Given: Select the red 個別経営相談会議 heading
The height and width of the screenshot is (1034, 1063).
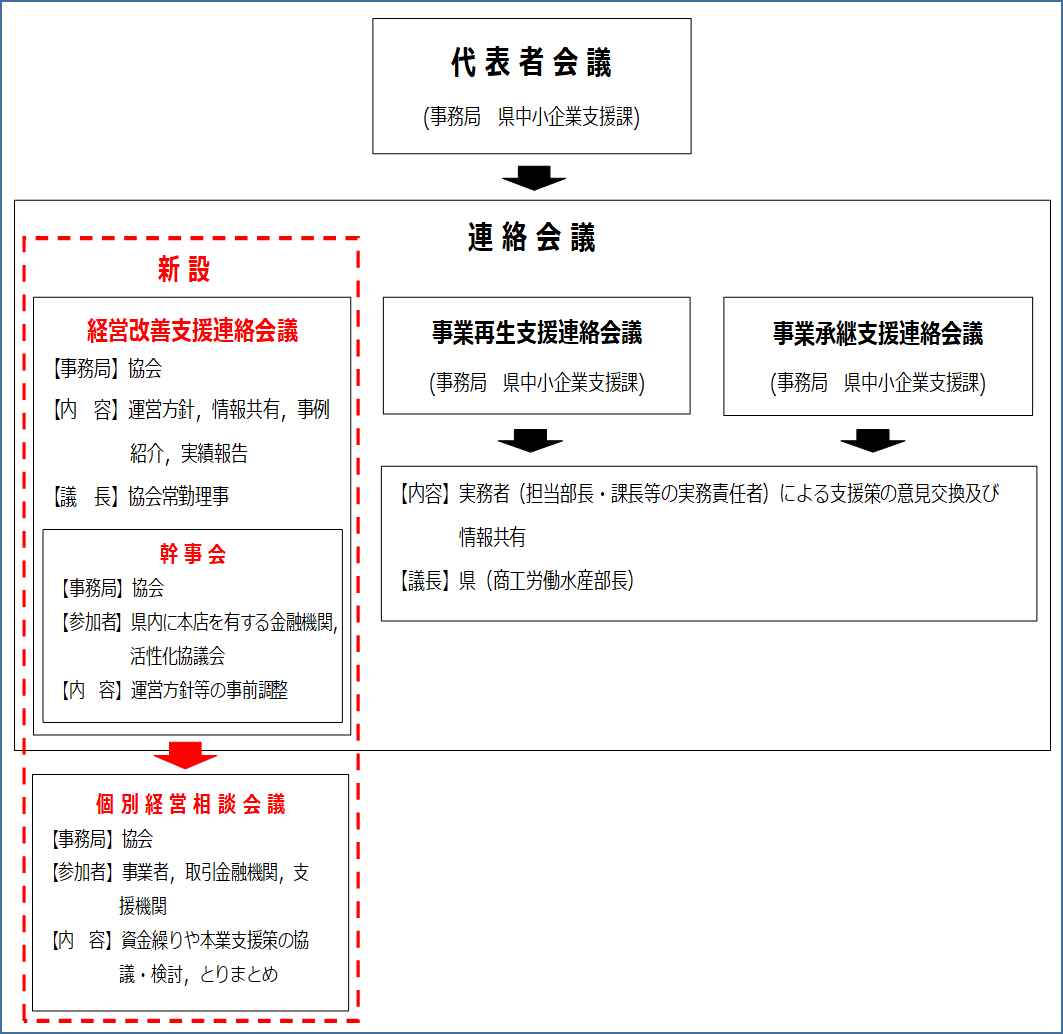Looking at the screenshot, I should pos(191,804).
